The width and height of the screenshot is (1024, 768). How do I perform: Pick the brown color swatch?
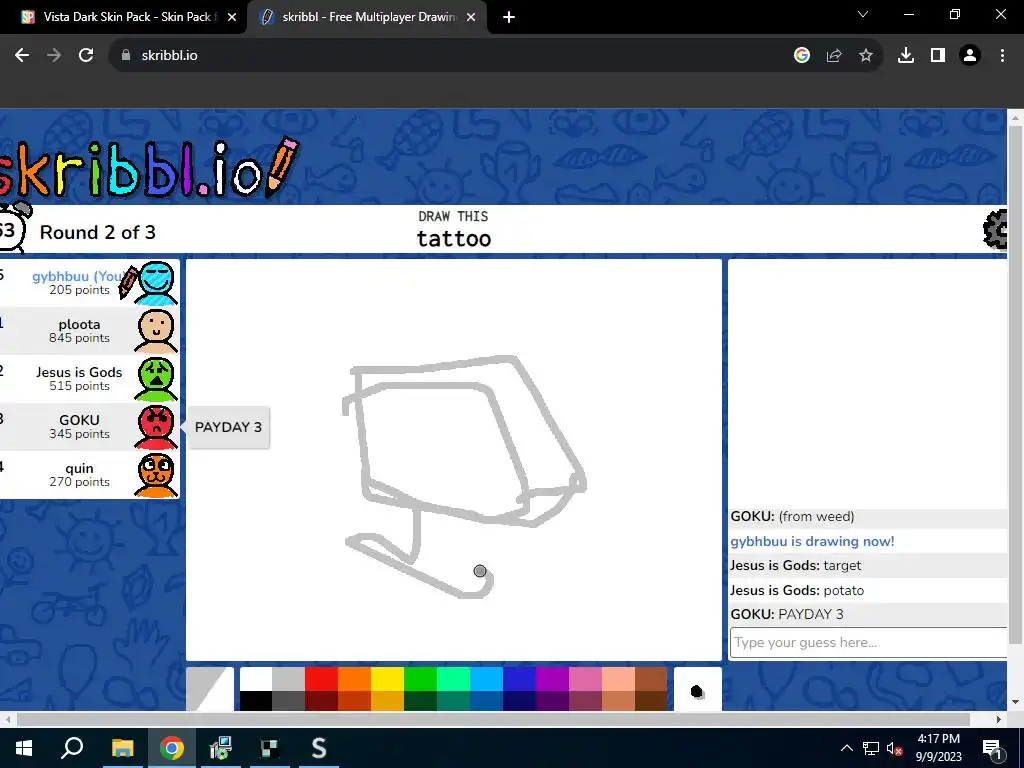click(x=651, y=679)
